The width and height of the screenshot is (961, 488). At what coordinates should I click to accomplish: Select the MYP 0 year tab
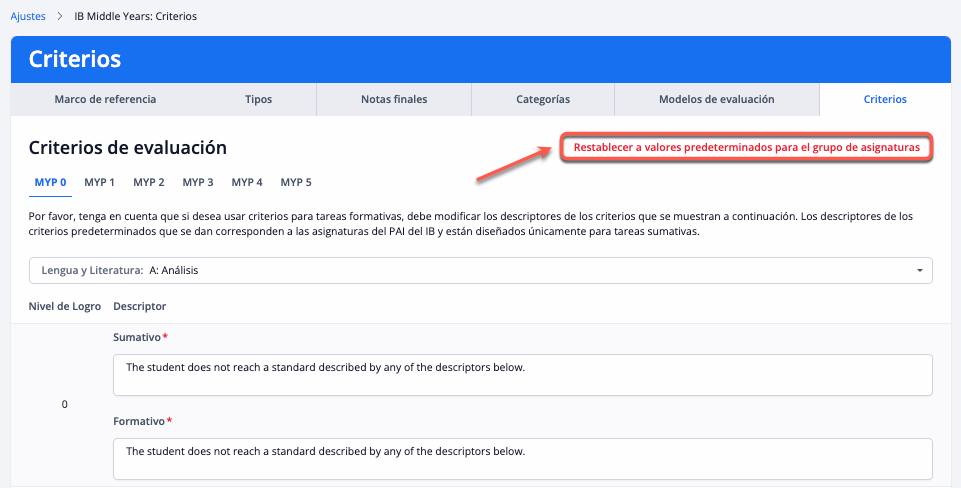coord(50,183)
